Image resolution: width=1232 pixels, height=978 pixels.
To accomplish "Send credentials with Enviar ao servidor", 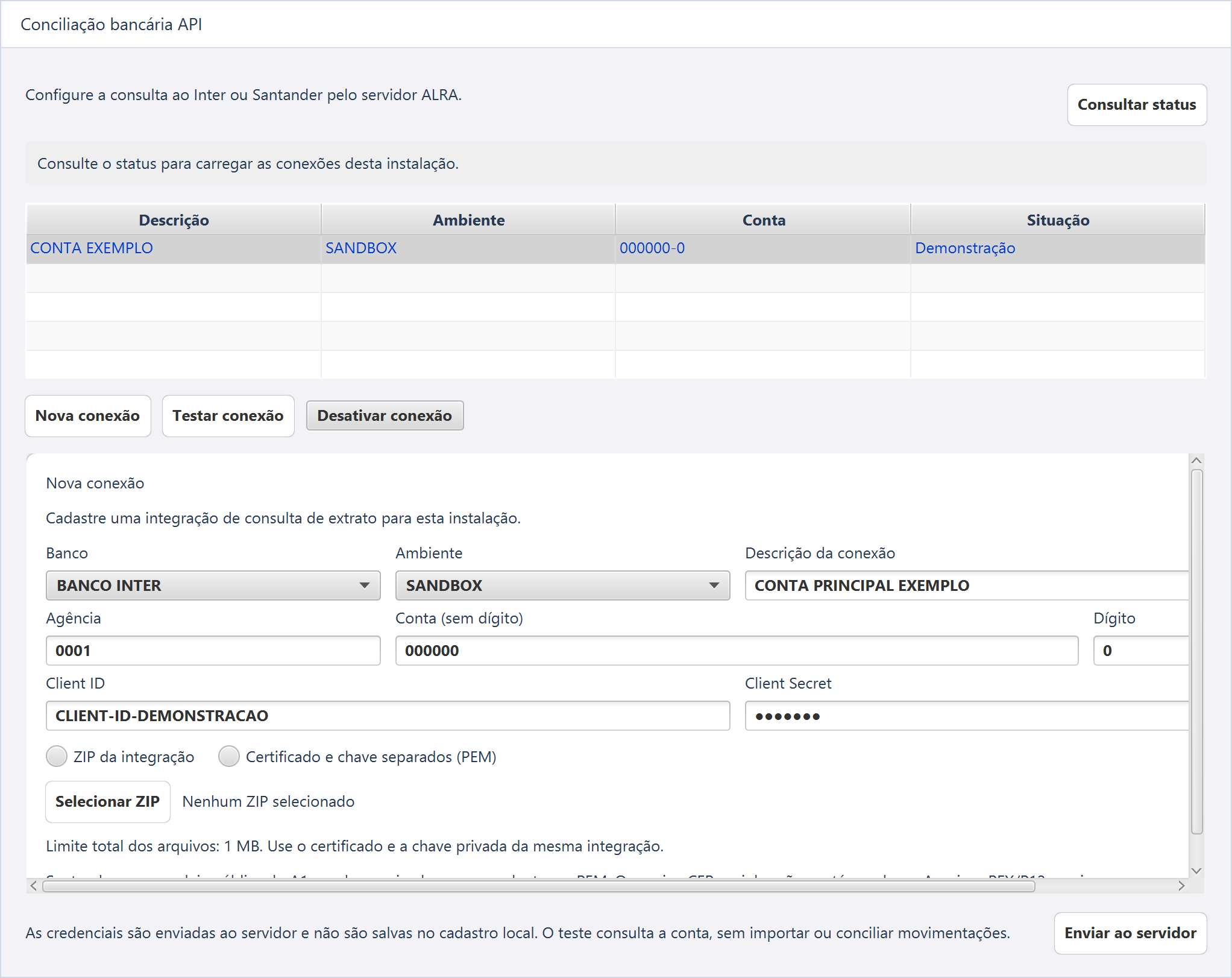I will 1130,933.
